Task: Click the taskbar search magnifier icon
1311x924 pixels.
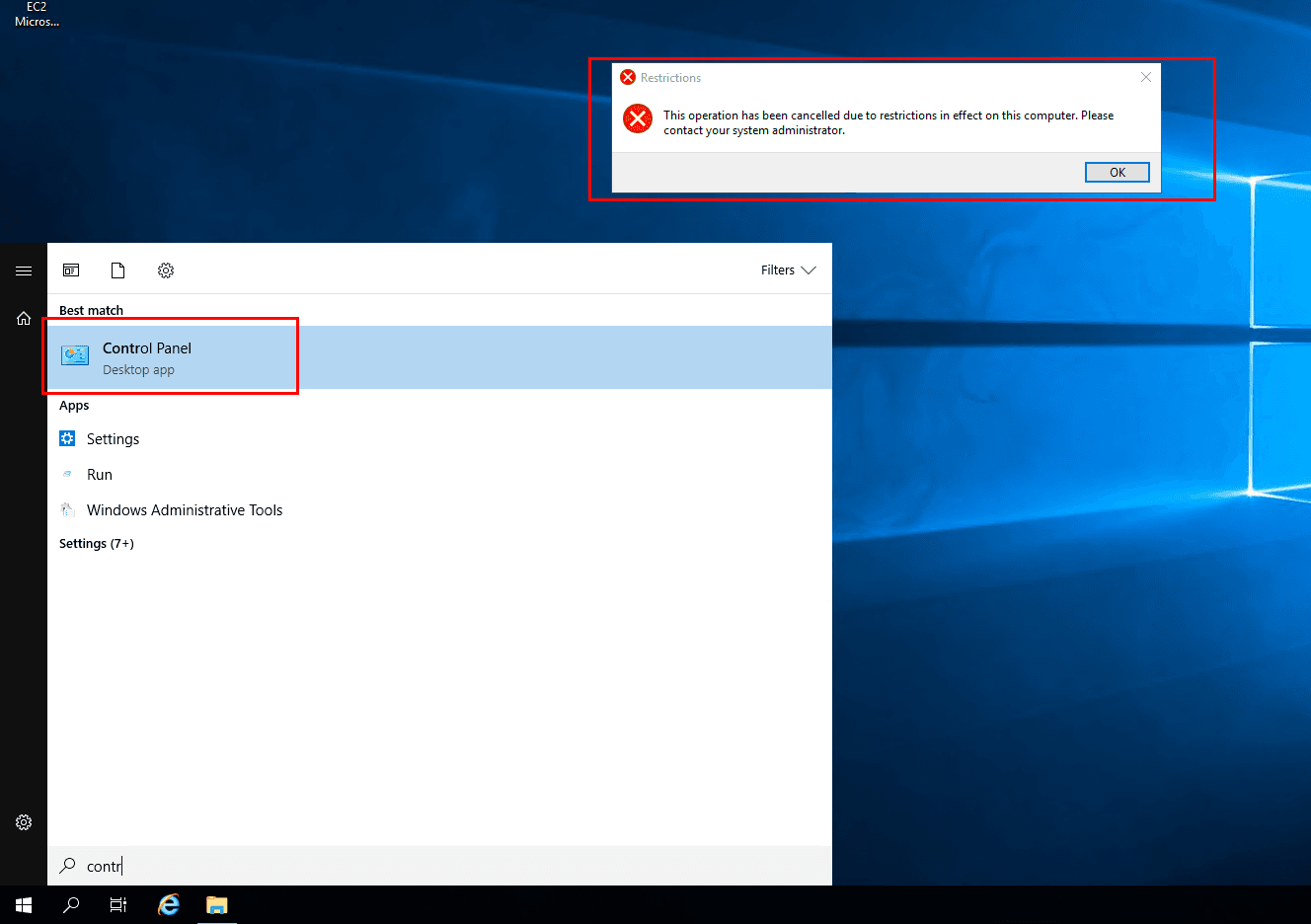Action: click(x=71, y=905)
